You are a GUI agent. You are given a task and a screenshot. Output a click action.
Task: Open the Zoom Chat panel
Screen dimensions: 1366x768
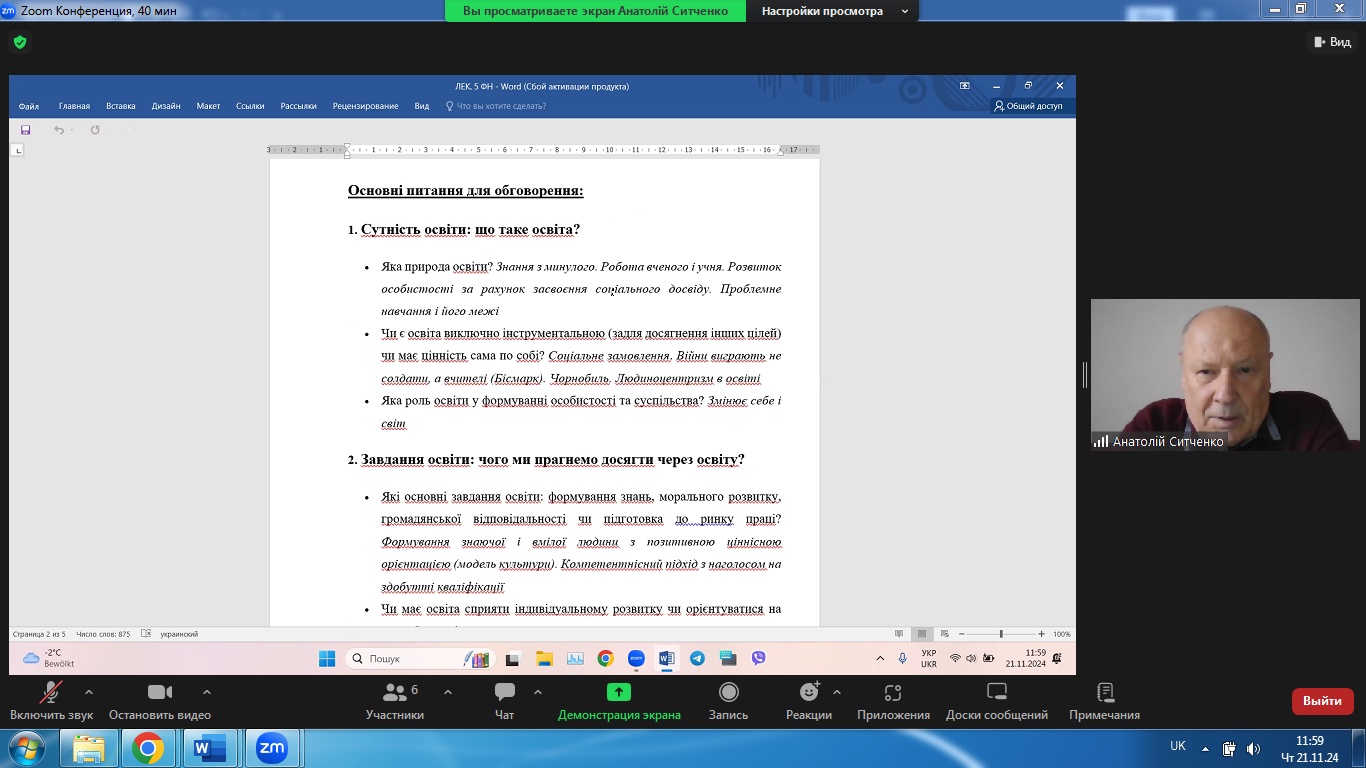(505, 693)
